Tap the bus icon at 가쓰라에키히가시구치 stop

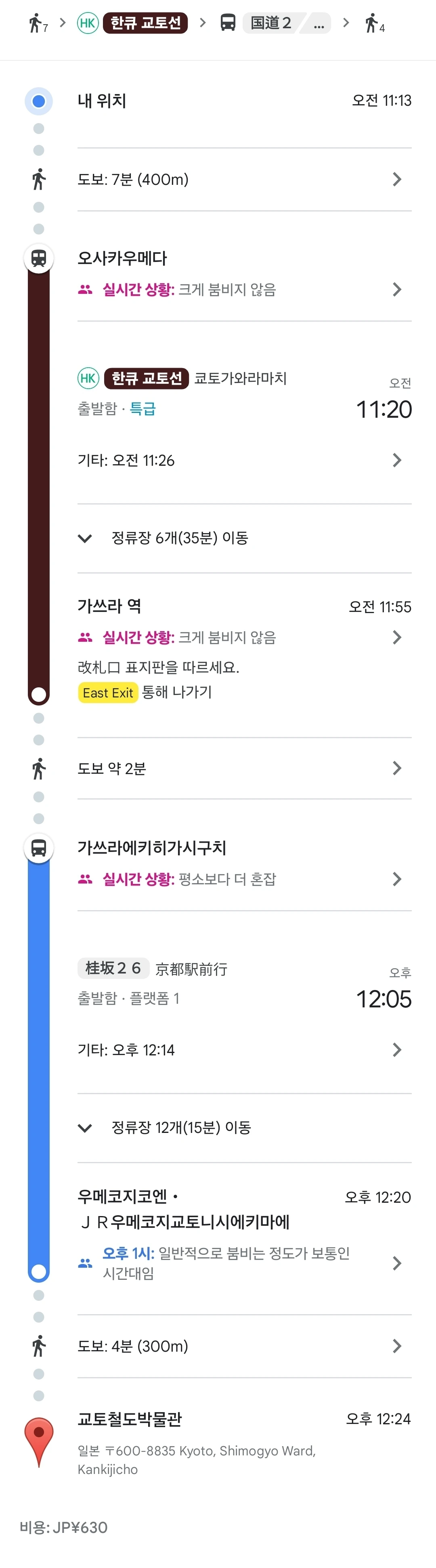coord(38,847)
